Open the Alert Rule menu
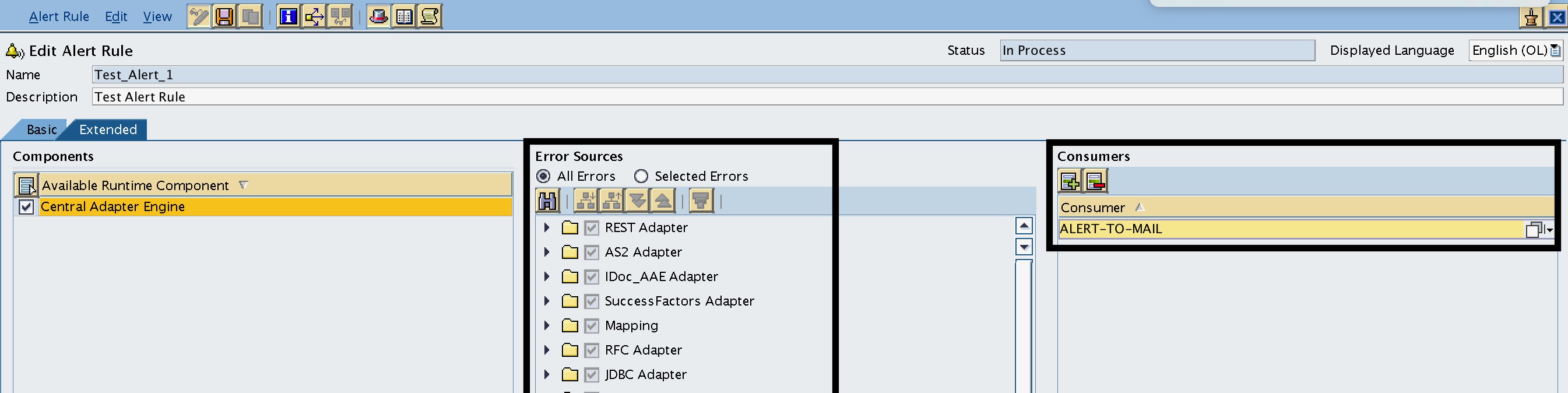This screenshot has width=1568, height=393. coord(58,16)
